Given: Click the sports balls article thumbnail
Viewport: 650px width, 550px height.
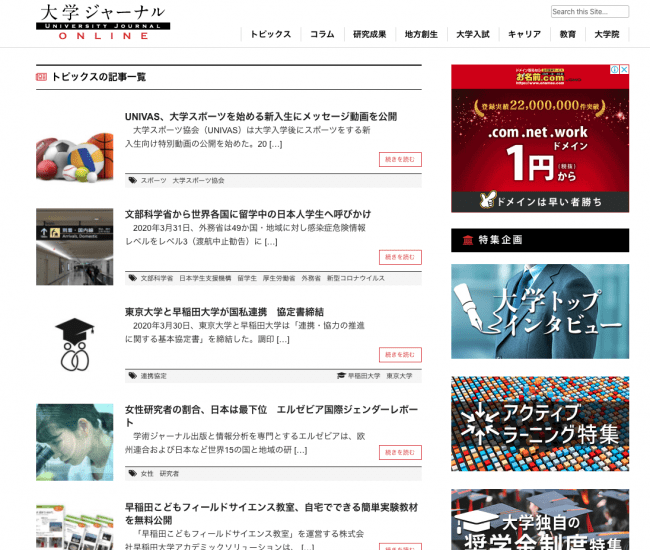Looking at the screenshot, I should [75, 157].
